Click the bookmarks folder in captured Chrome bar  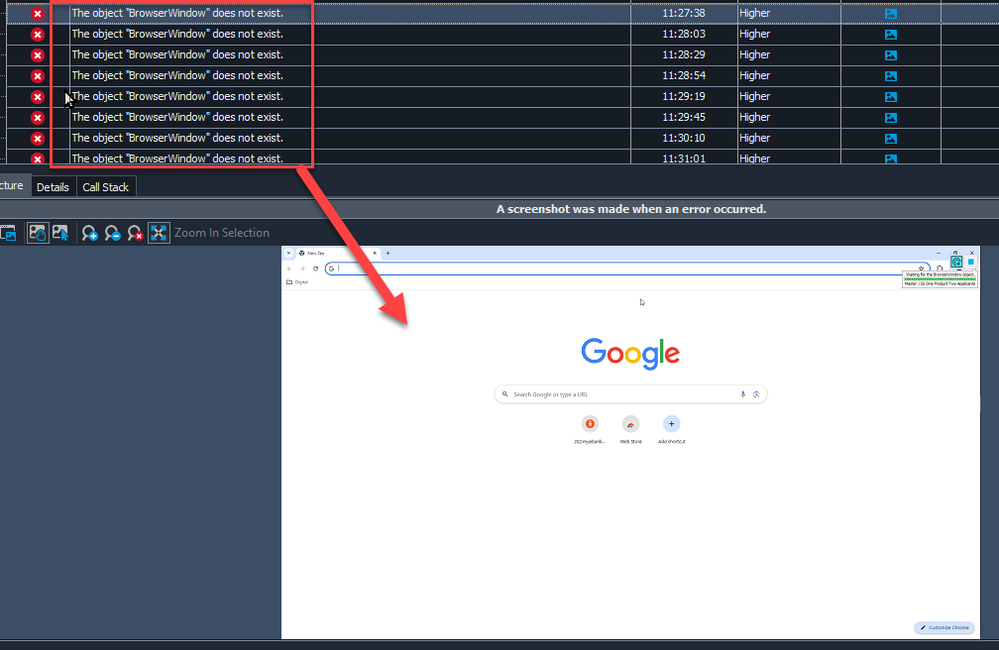click(297, 282)
